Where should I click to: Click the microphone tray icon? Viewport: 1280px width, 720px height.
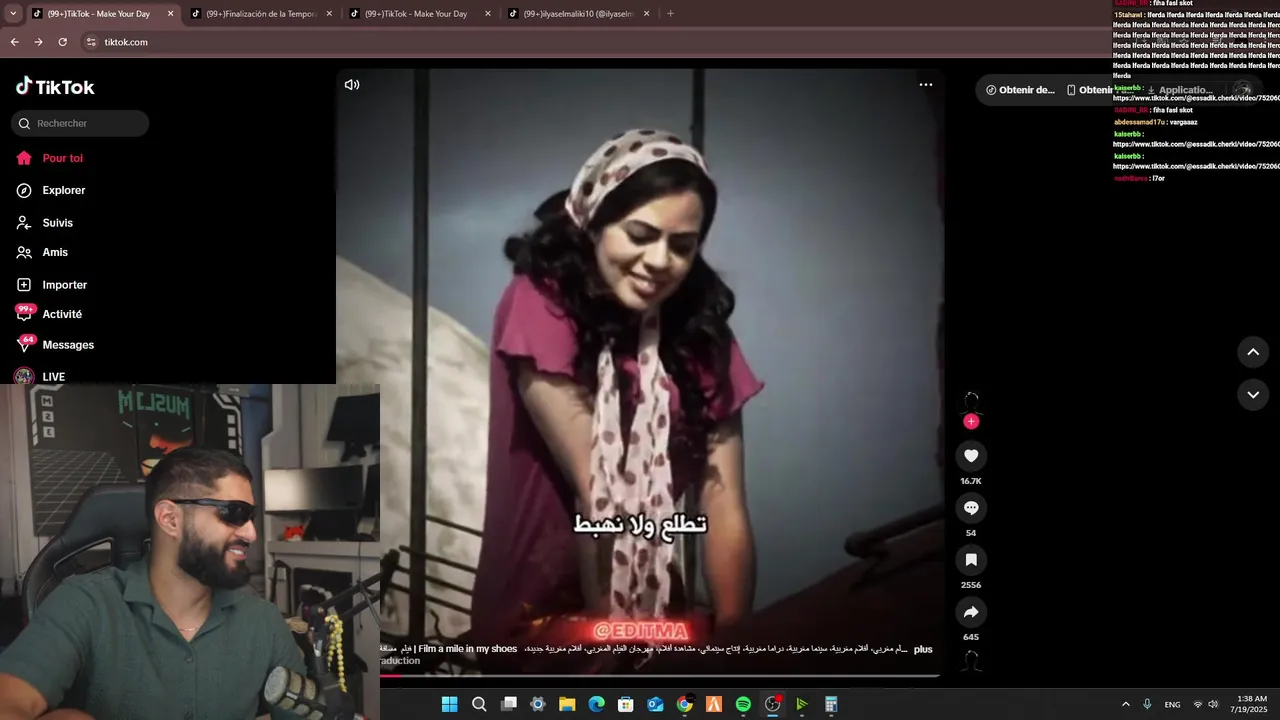1147,704
